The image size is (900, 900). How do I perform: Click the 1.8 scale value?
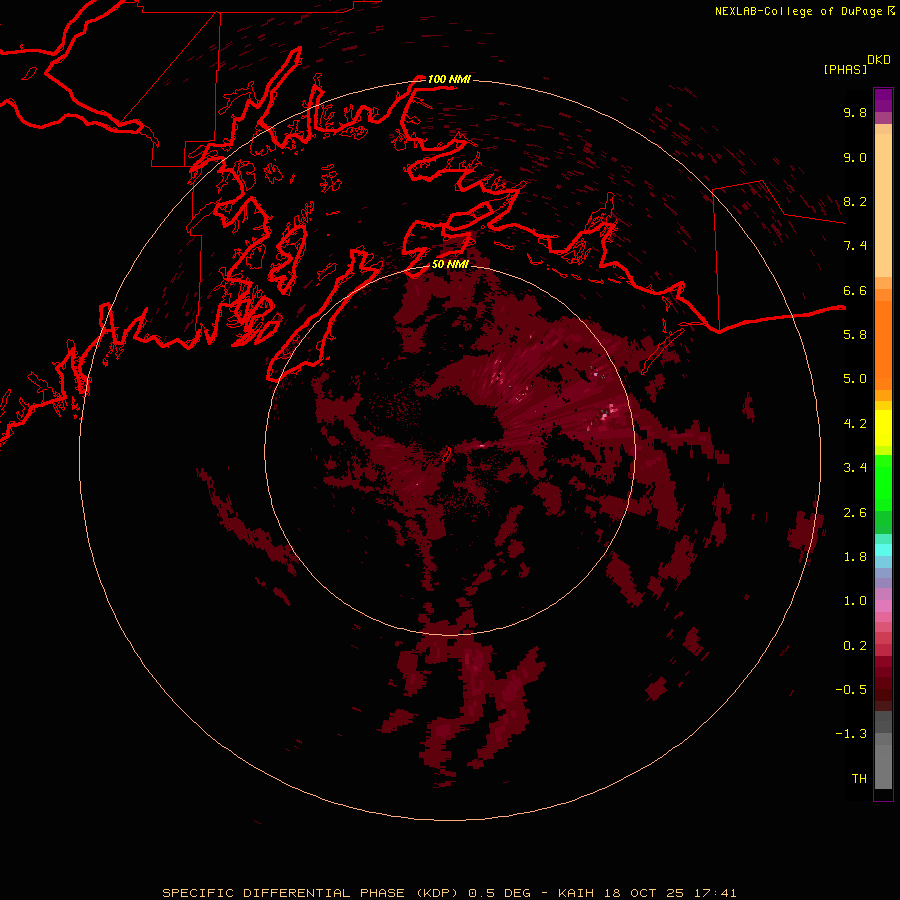click(x=855, y=557)
